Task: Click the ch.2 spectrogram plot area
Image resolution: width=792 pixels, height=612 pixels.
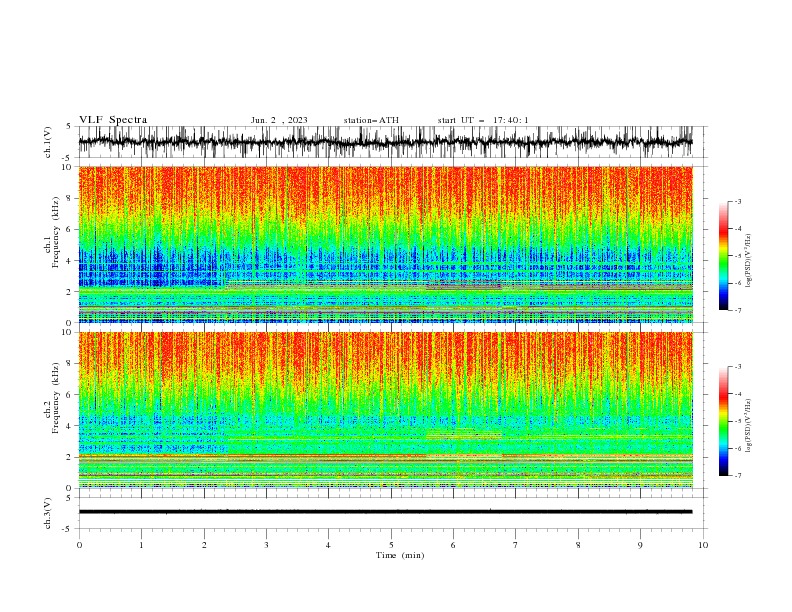Action: (x=385, y=410)
